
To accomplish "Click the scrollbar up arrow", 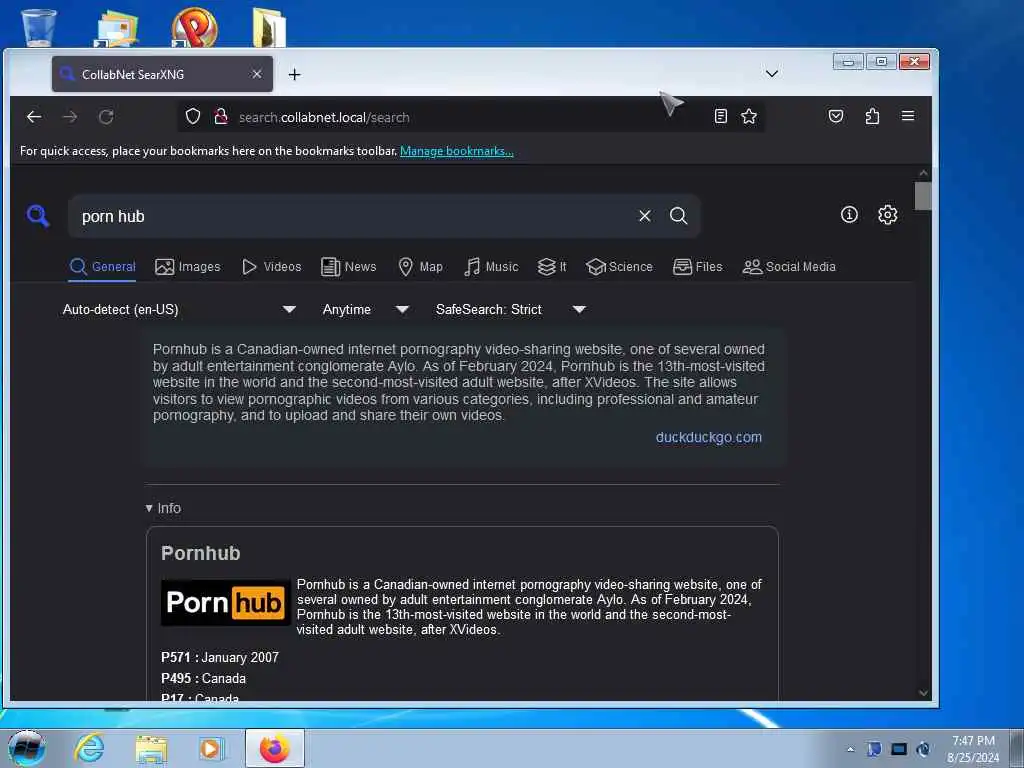I will point(923,173).
